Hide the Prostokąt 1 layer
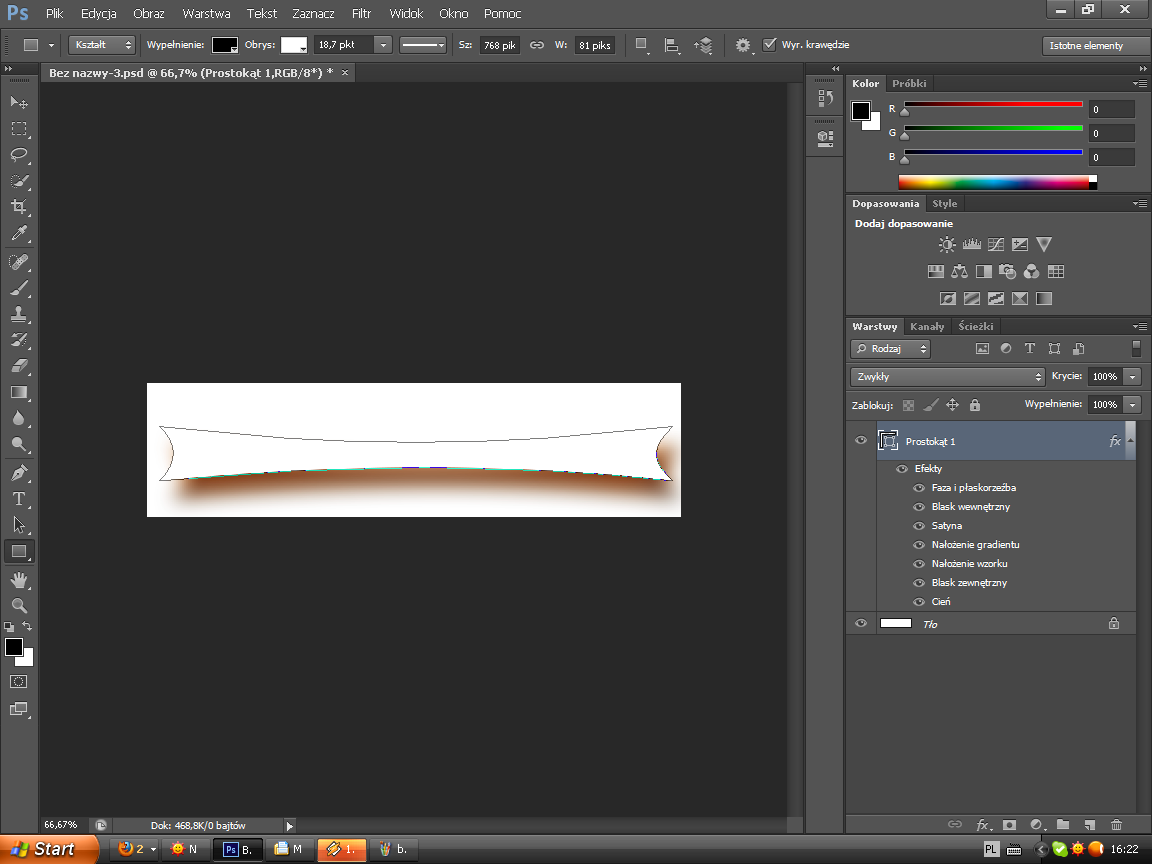The width and height of the screenshot is (1152, 864). 861,441
